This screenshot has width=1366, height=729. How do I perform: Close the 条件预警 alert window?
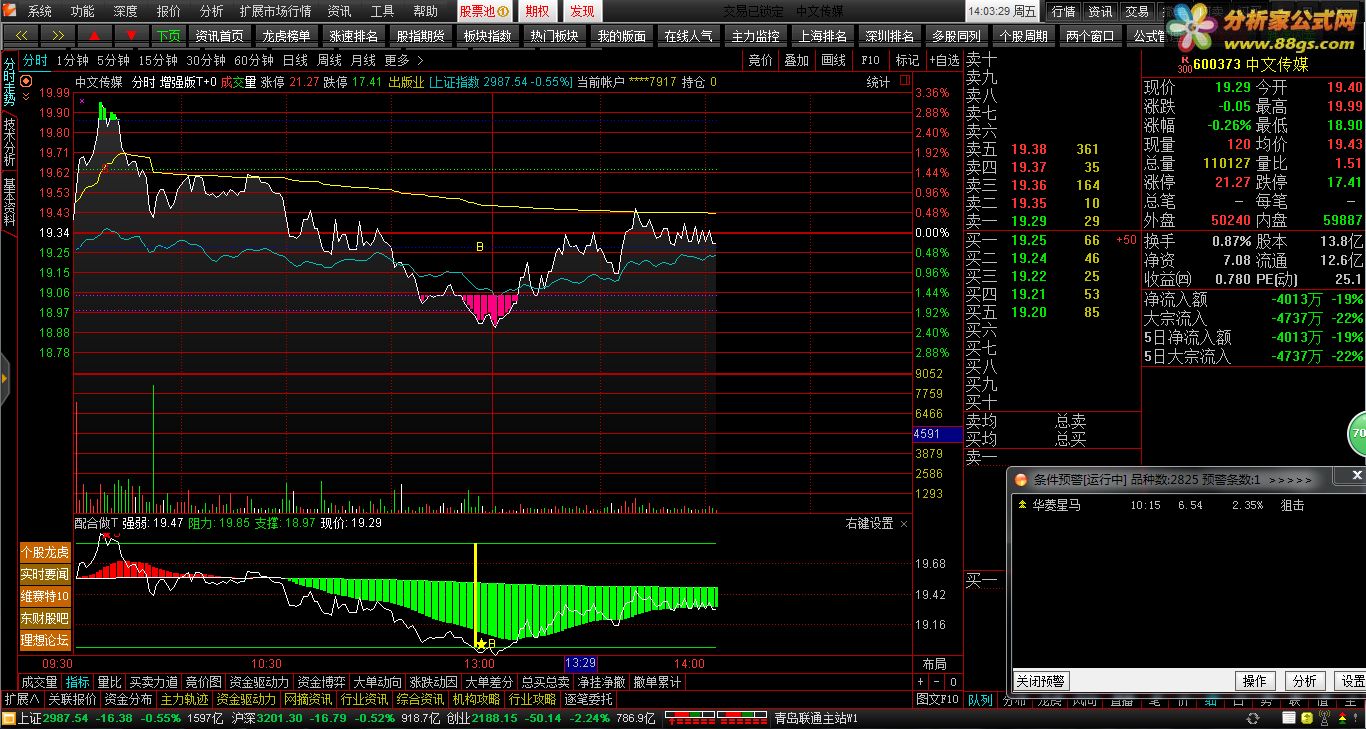tap(1356, 476)
